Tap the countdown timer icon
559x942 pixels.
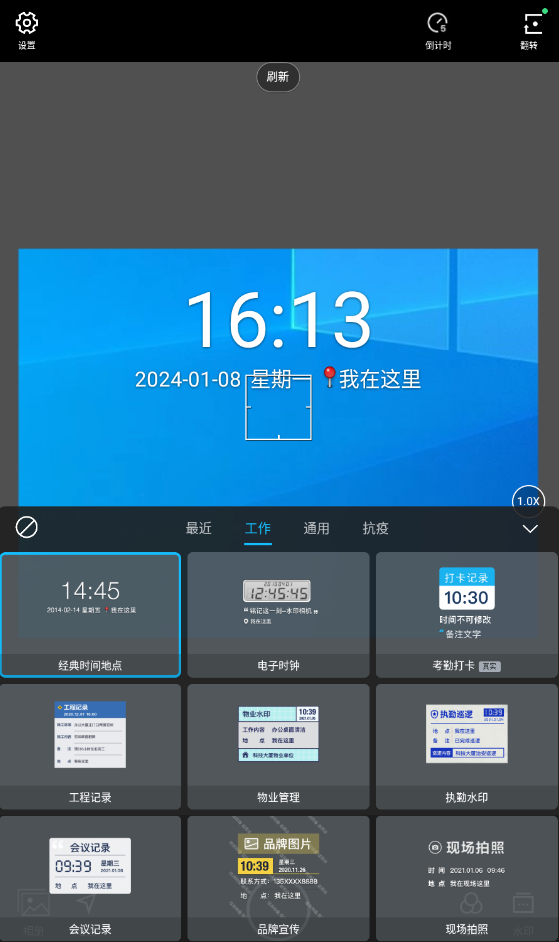(x=438, y=23)
